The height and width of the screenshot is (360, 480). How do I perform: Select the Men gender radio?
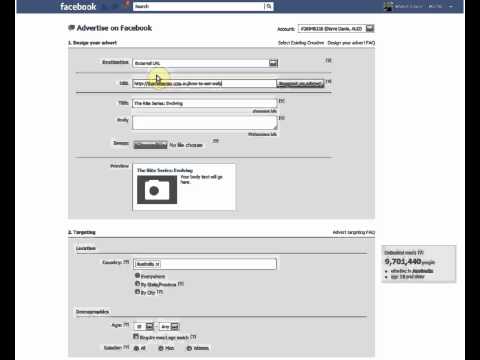coord(161,348)
